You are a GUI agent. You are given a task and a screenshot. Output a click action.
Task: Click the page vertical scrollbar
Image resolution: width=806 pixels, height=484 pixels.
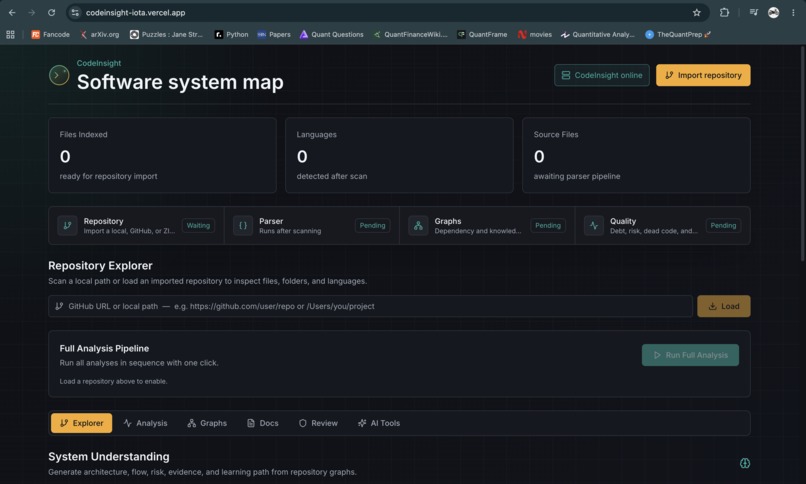tap(802, 154)
